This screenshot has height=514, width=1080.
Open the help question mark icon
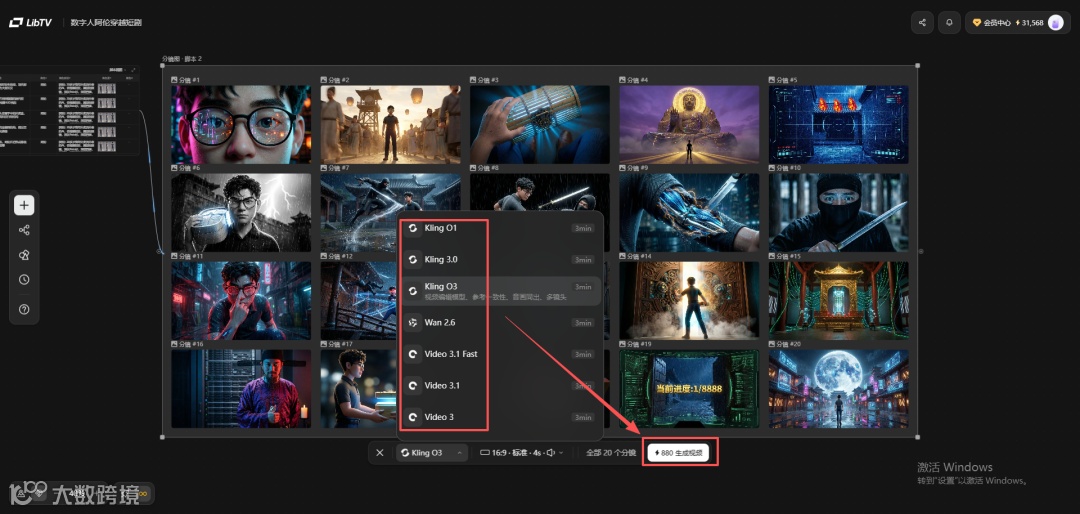[24, 309]
